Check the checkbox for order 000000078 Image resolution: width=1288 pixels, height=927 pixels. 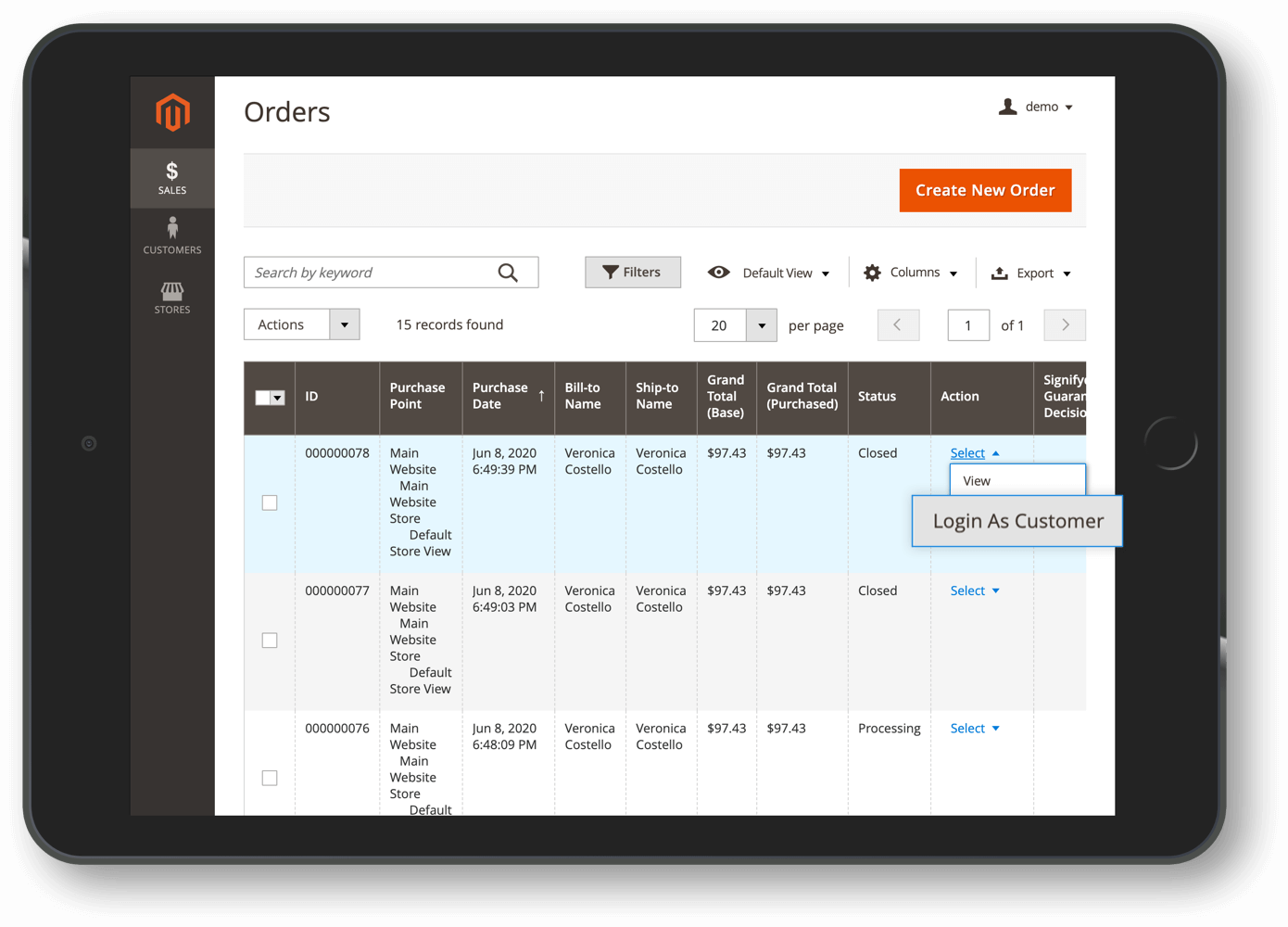pos(270,502)
